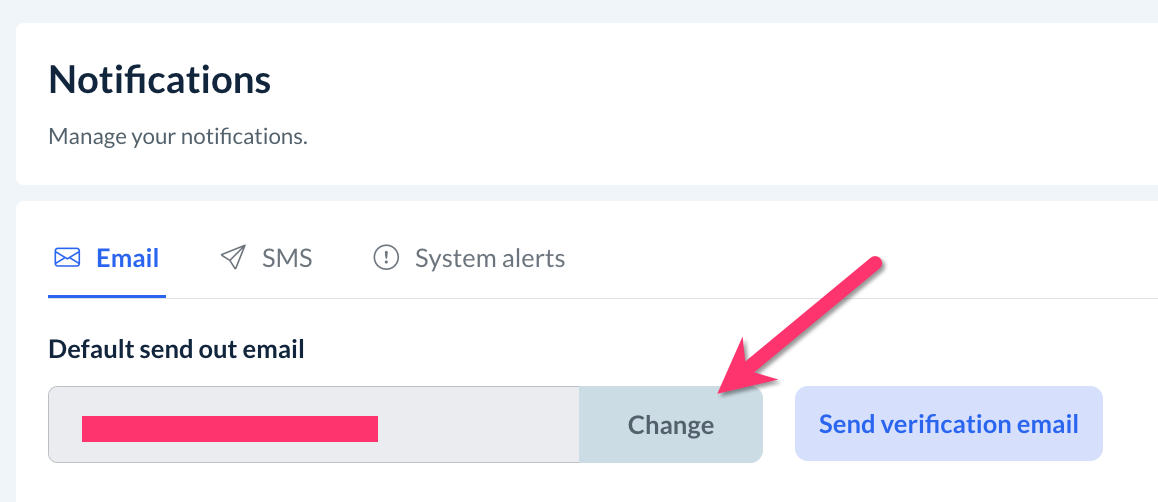
Task: Switch to the Email tab
Action: point(106,259)
